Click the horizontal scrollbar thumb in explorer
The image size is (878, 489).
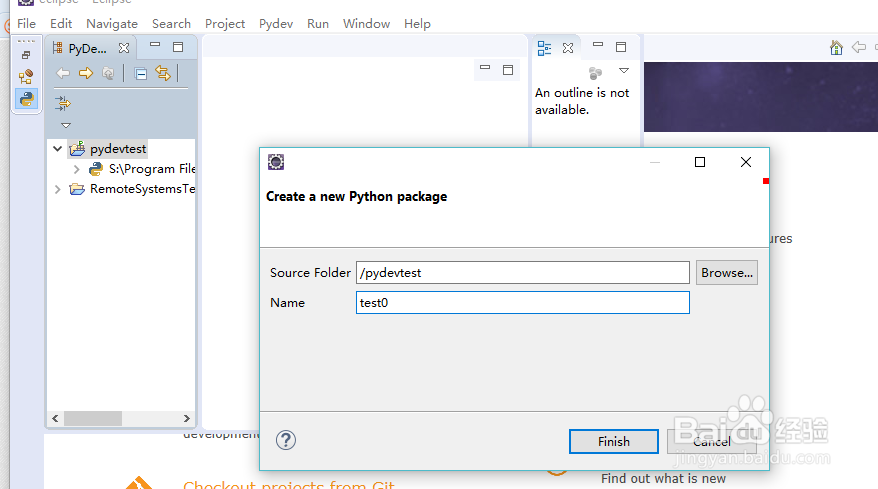pos(93,418)
